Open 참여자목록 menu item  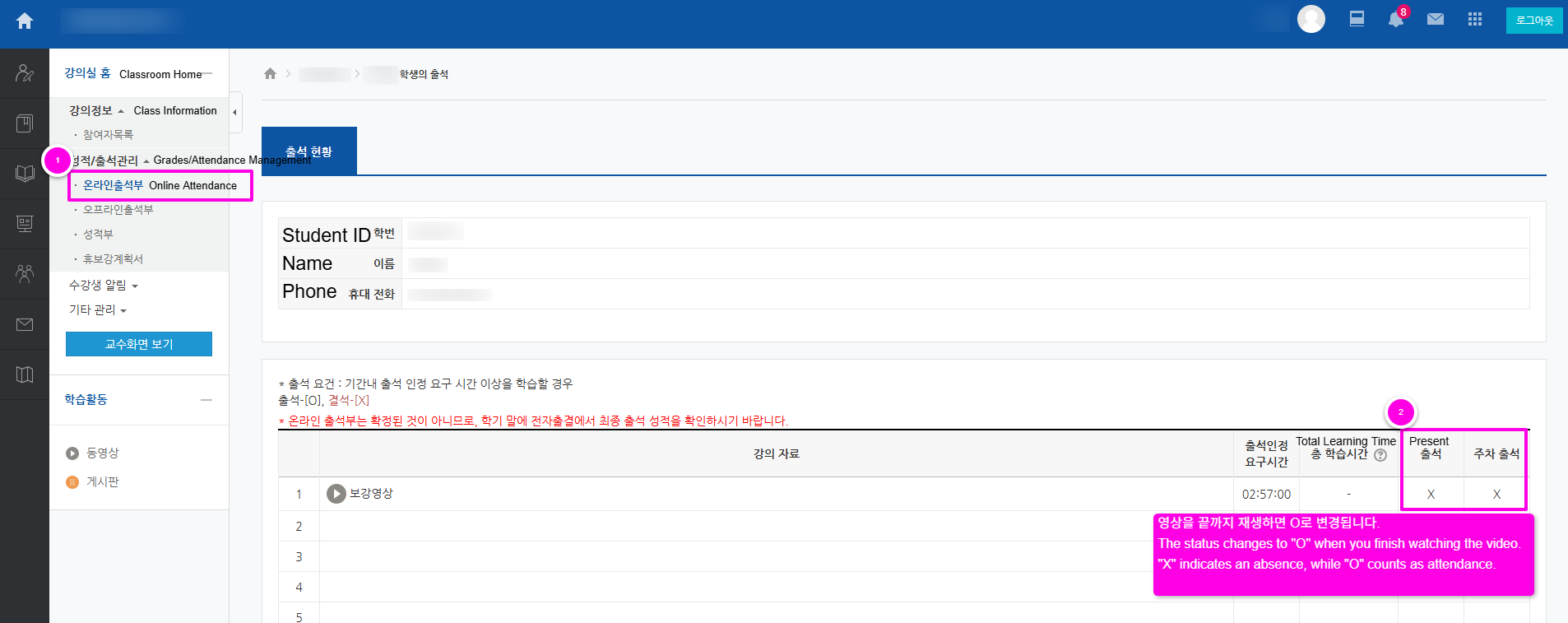point(108,134)
